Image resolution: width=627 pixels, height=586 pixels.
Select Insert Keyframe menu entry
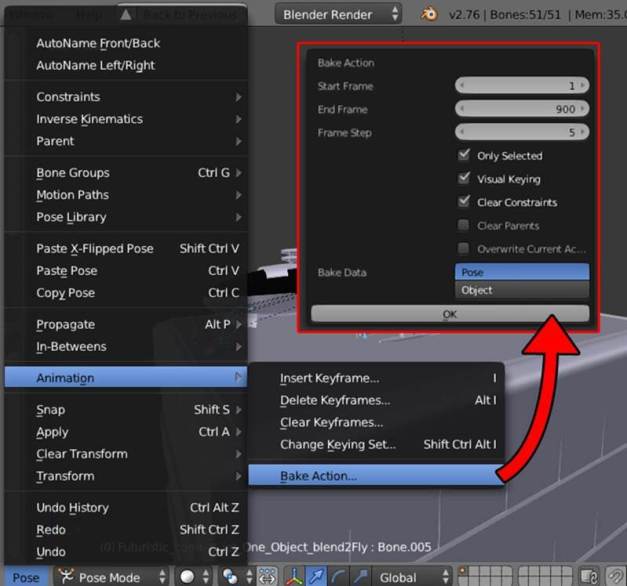click(x=376, y=378)
